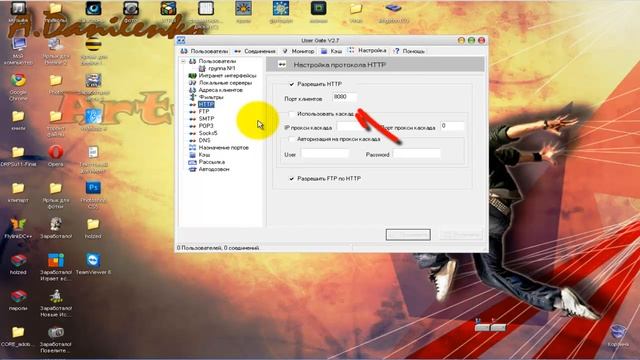Click the Интернет интерфейсы tree icon

pos(193,76)
